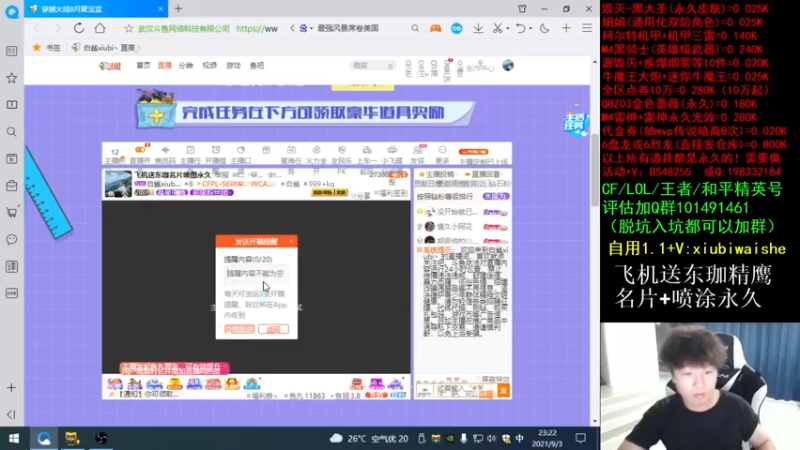Open the 全民乐PK icon

point(341,150)
